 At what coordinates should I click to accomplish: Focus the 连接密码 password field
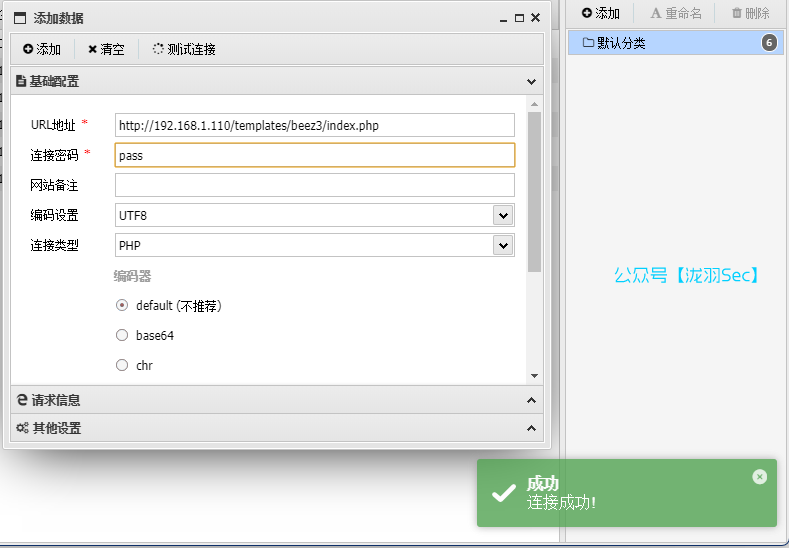(x=314, y=155)
